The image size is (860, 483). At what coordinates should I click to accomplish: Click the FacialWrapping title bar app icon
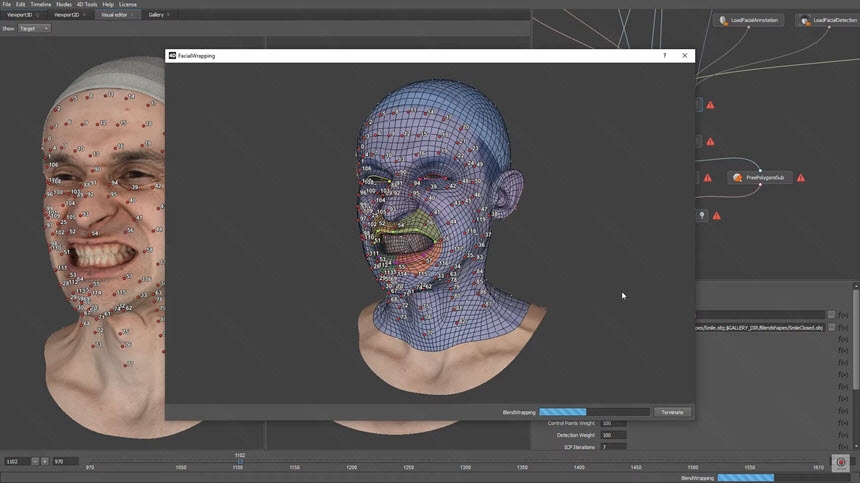172,55
